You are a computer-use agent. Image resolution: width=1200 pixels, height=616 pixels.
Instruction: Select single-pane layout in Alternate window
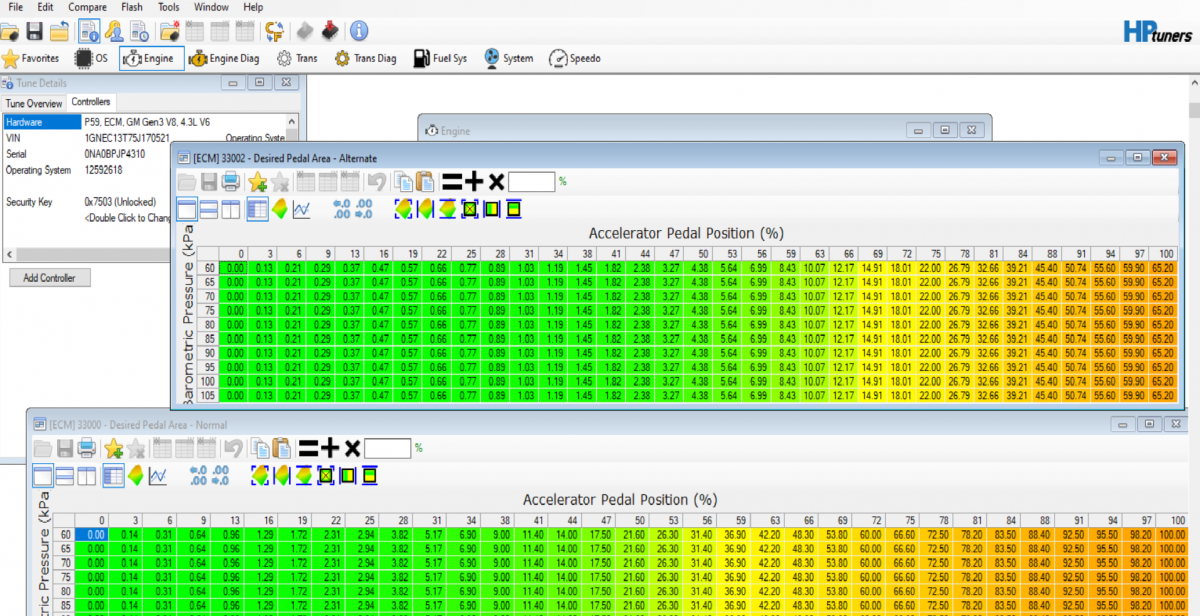click(186, 209)
